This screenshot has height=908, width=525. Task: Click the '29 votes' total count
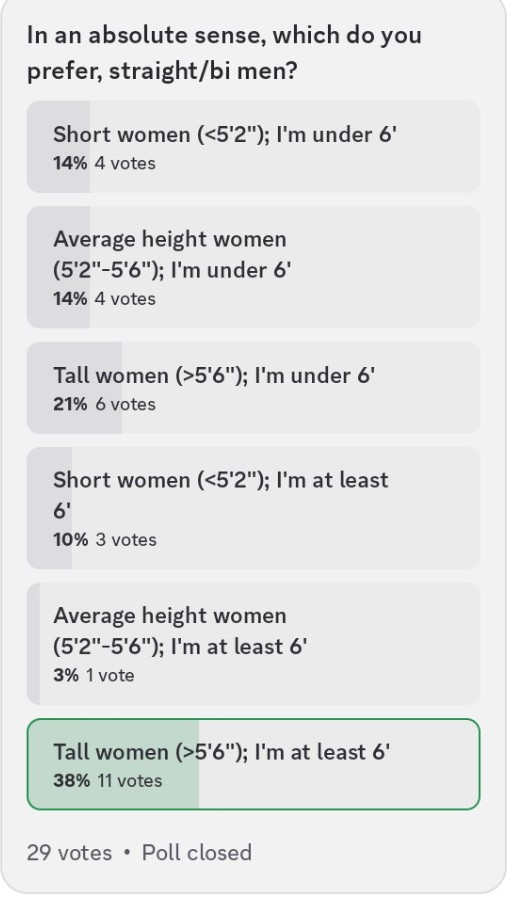[69, 853]
